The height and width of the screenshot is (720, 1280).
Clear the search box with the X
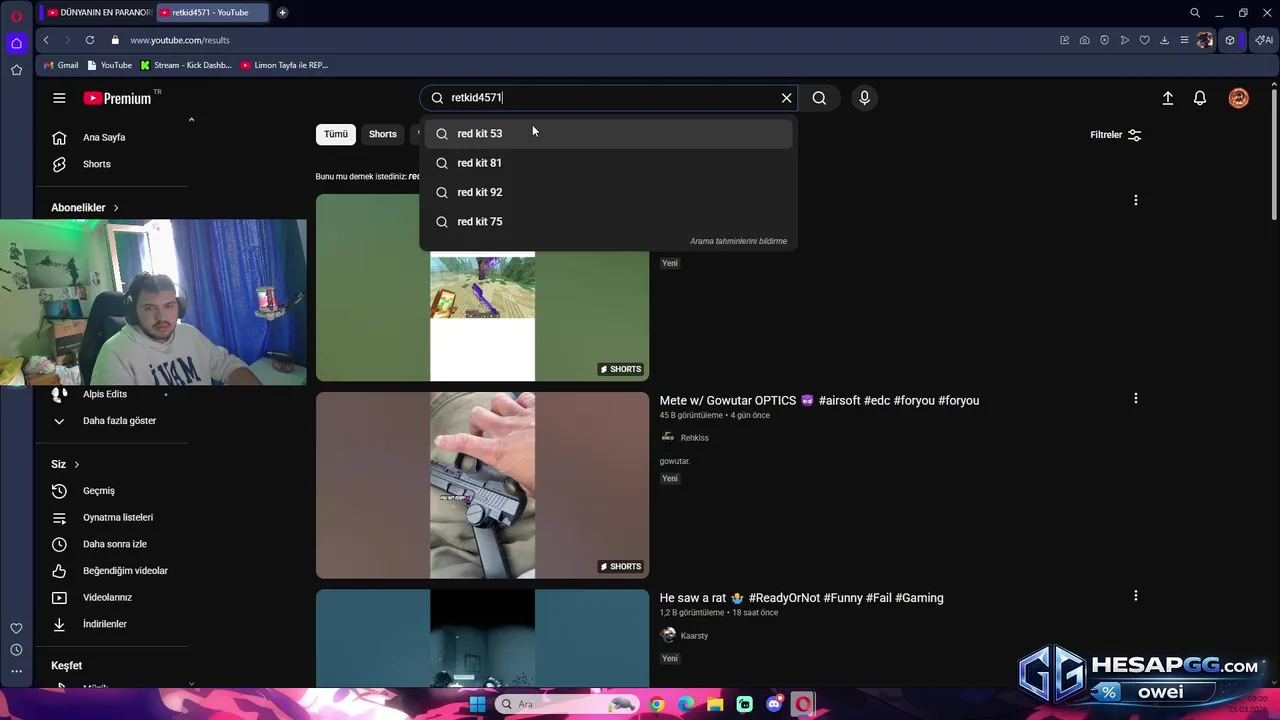pos(786,98)
